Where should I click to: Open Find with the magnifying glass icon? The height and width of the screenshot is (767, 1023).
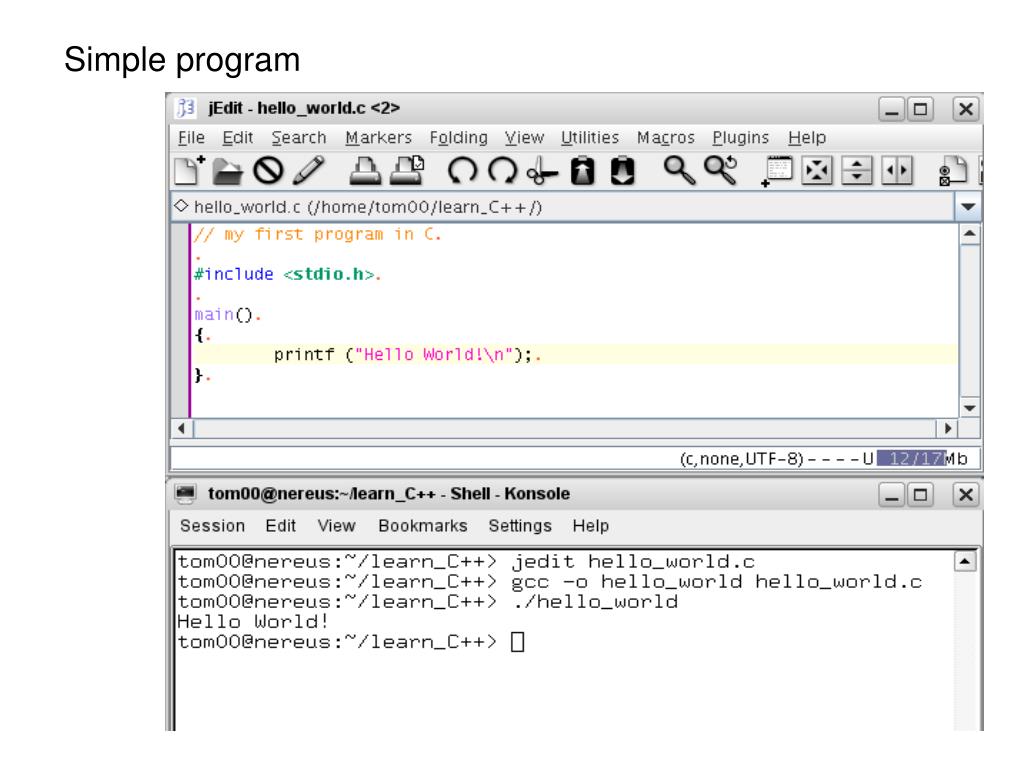tap(679, 171)
